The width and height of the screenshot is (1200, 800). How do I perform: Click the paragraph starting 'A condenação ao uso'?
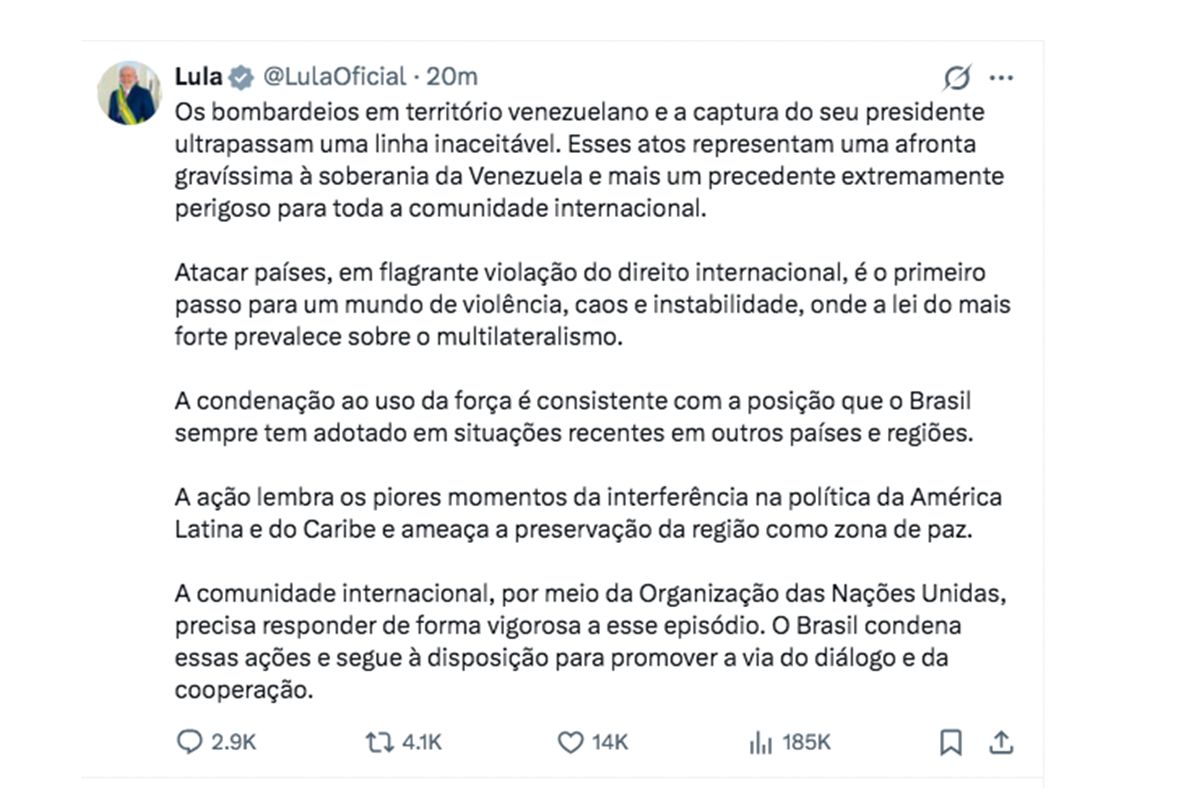coord(575,418)
